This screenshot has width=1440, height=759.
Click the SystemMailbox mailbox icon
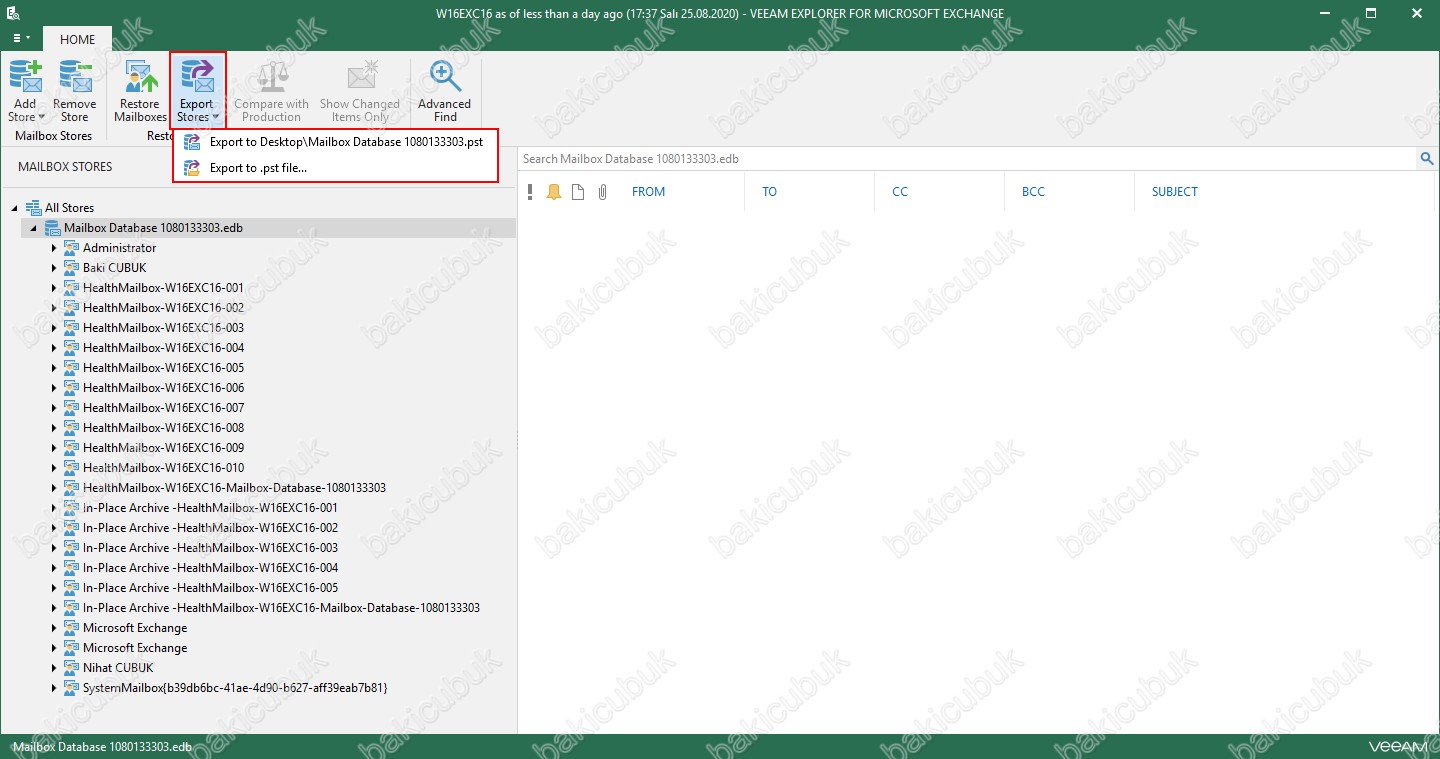click(x=71, y=688)
